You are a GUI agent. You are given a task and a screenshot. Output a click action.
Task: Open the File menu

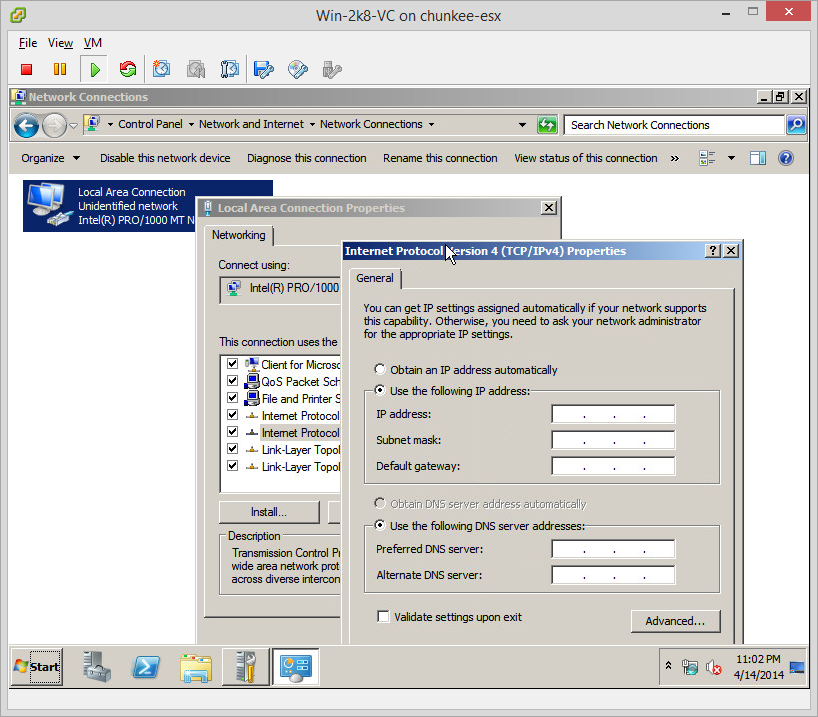point(28,43)
